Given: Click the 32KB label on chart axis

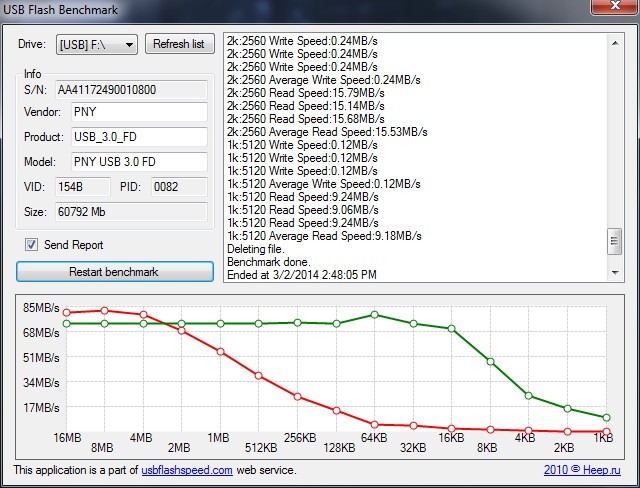Looking at the screenshot, I should pos(413,448).
